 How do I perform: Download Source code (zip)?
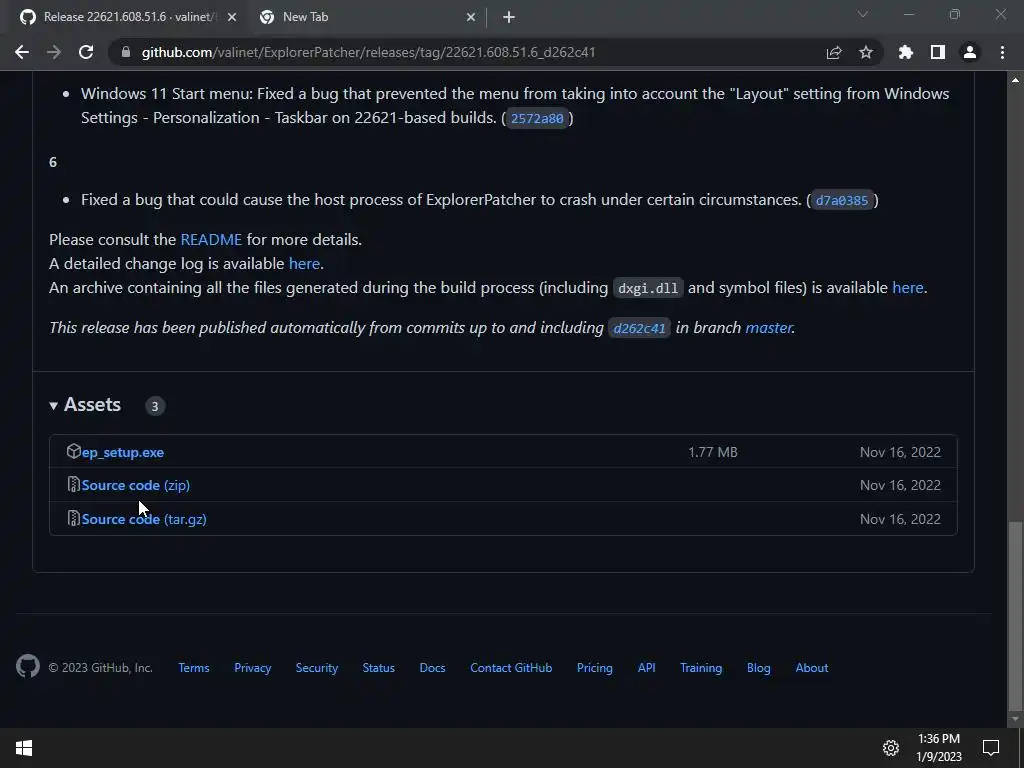point(136,485)
